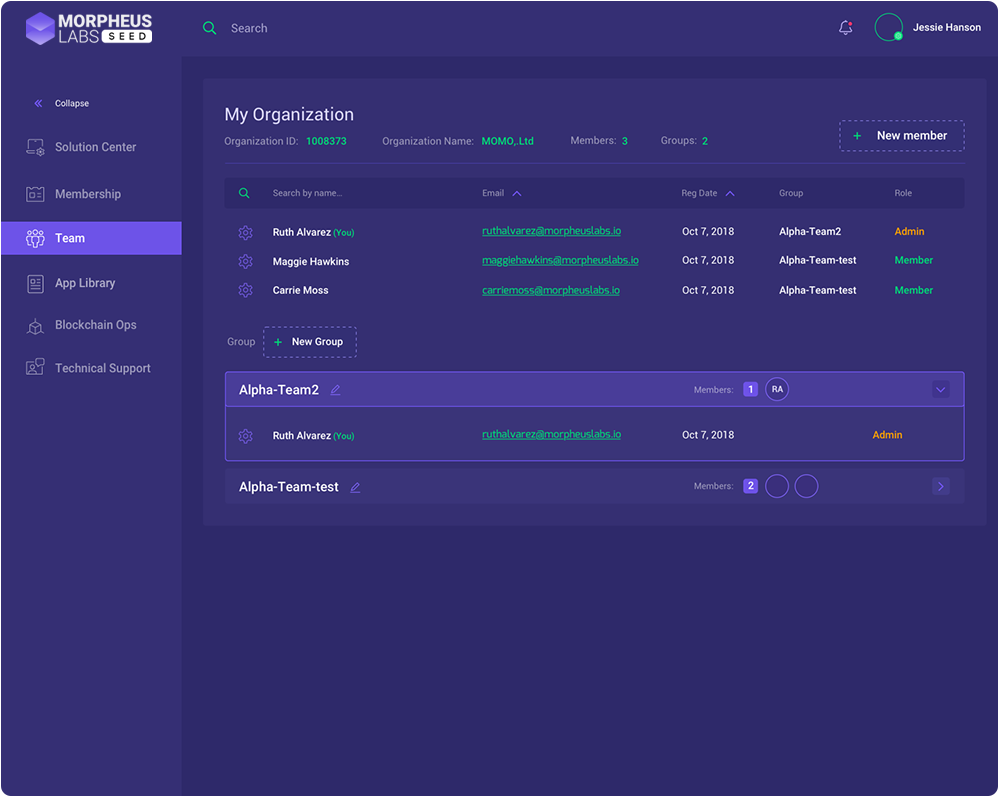Click the top bar search magnifier icon
1000x800 pixels.
click(x=209, y=28)
